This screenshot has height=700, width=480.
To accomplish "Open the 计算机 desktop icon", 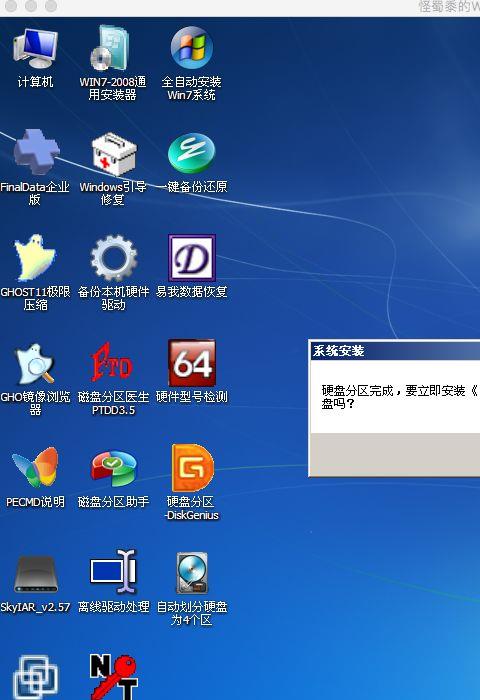I will click(x=35, y=49).
